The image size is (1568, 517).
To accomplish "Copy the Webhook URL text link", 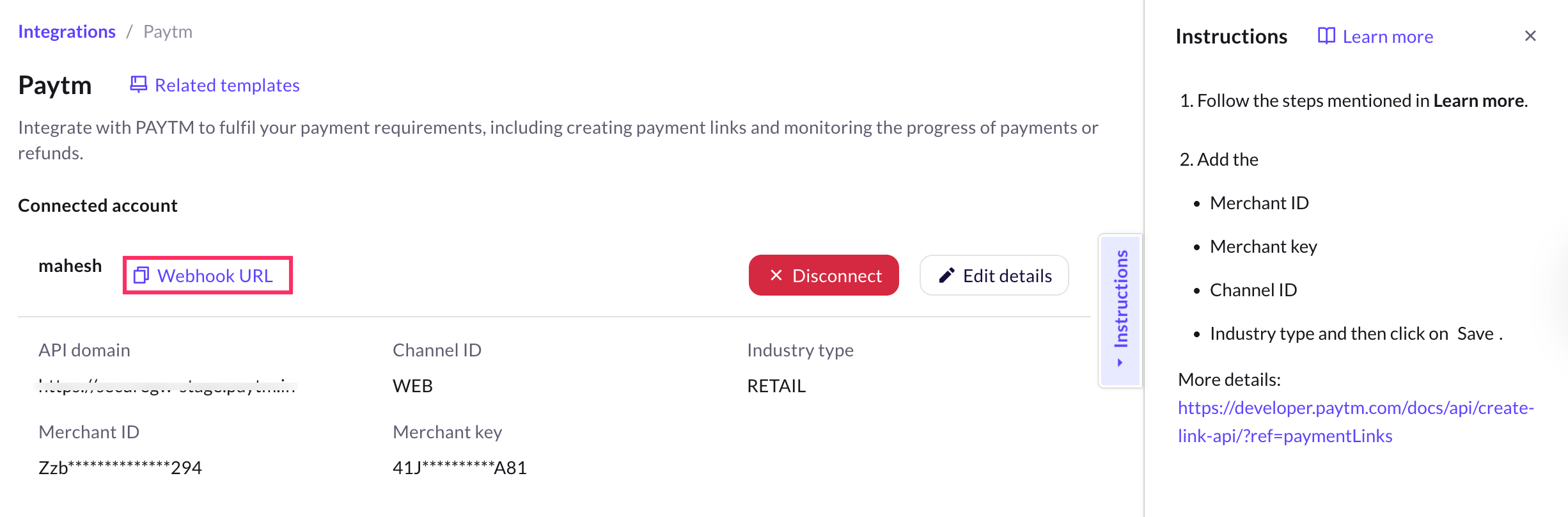I will 215,276.
